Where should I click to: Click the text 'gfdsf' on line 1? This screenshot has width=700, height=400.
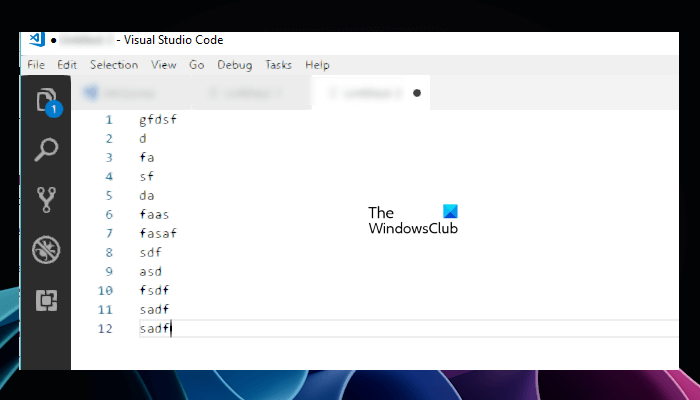(x=158, y=120)
